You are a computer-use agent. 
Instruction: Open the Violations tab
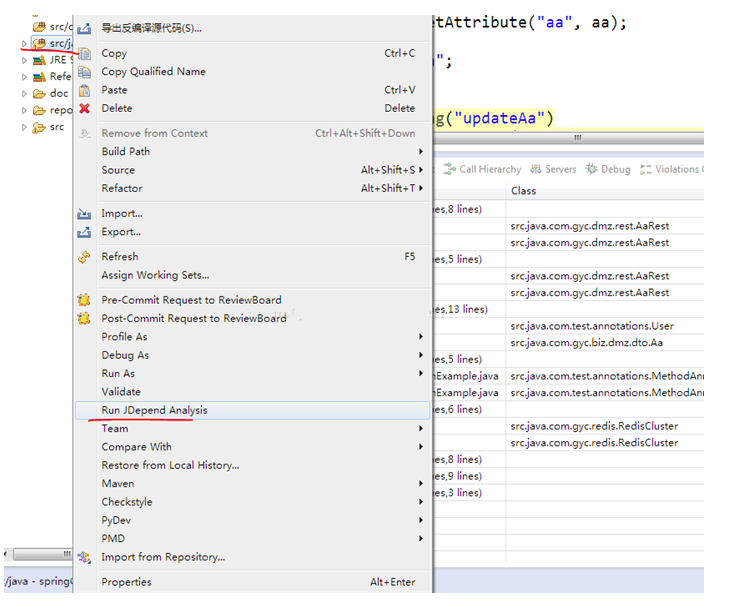672,169
